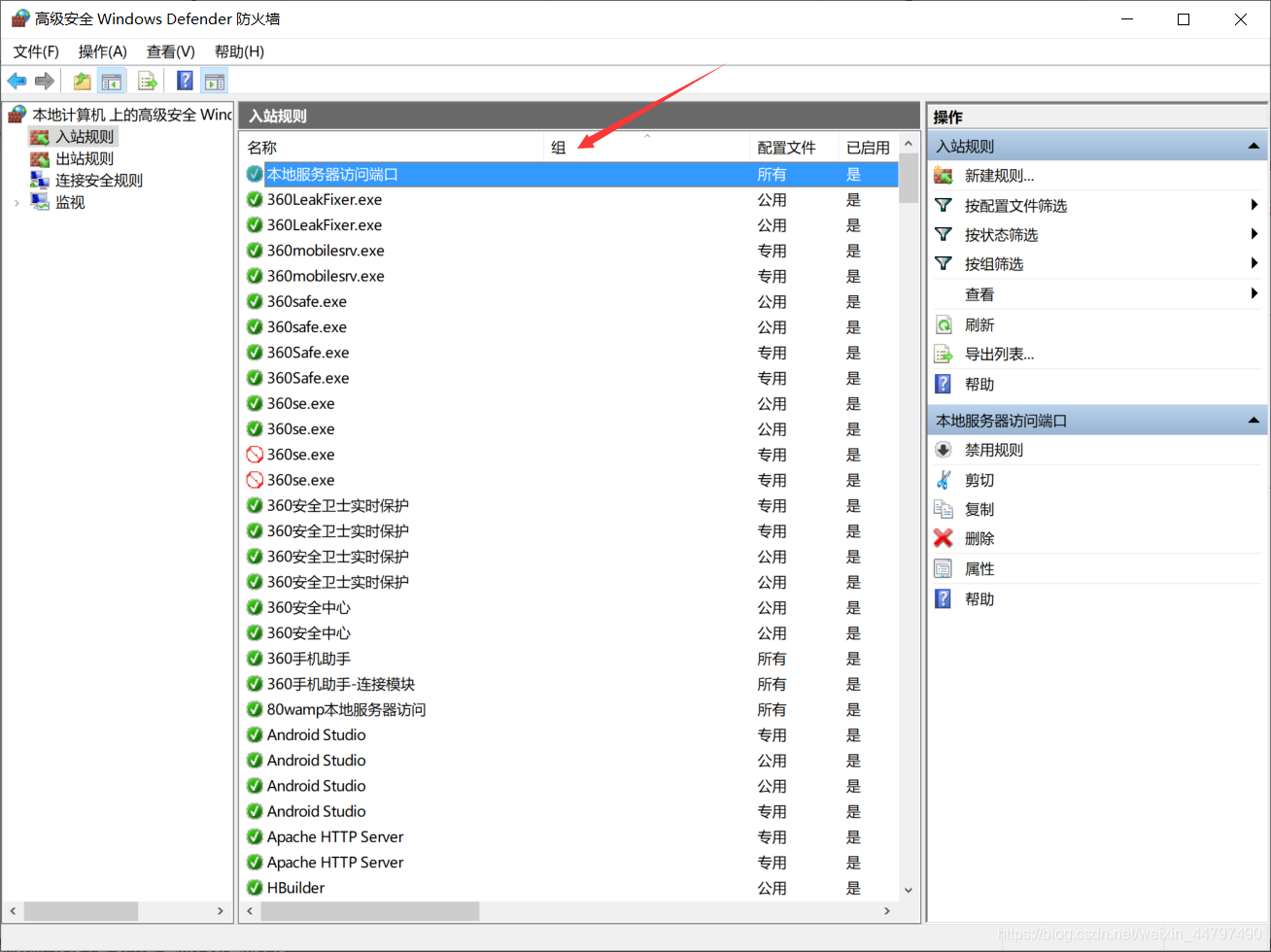The width and height of the screenshot is (1271, 952).
Task: Open the 操作(A) menu
Action: (103, 51)
